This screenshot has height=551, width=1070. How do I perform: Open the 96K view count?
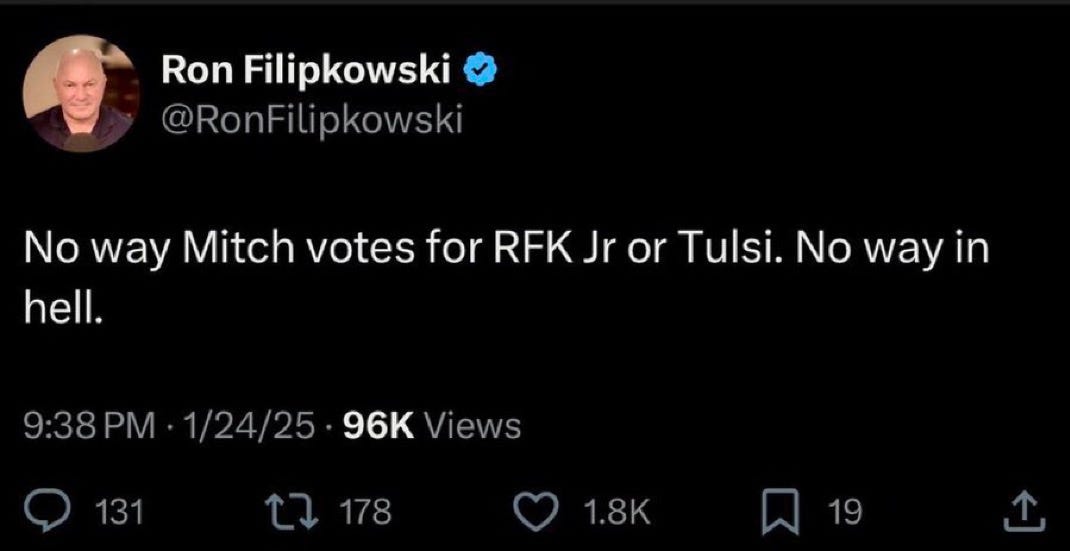pos(377,426)
